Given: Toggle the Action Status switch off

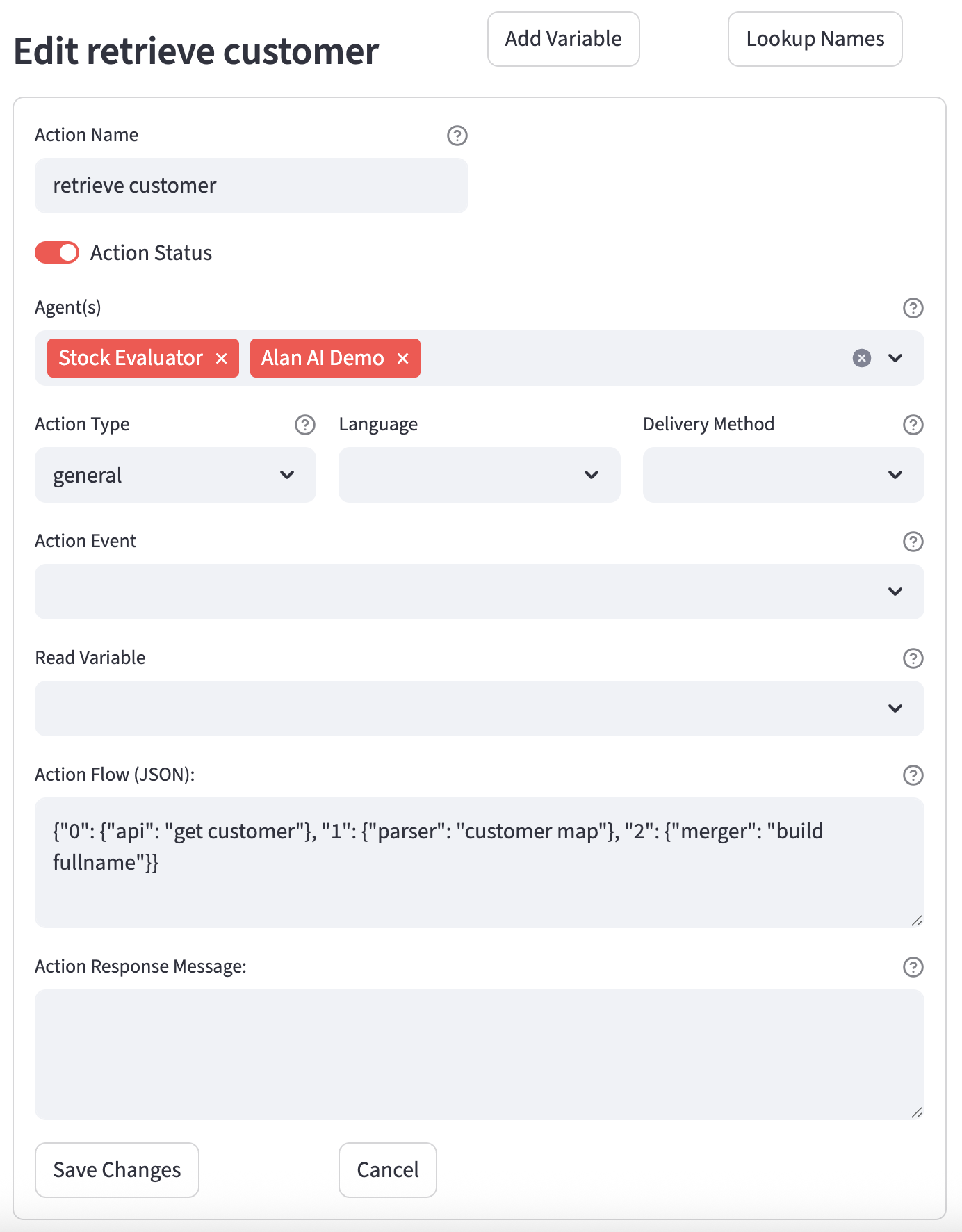Looking at the screenshot, I should [x=57, y=253].
